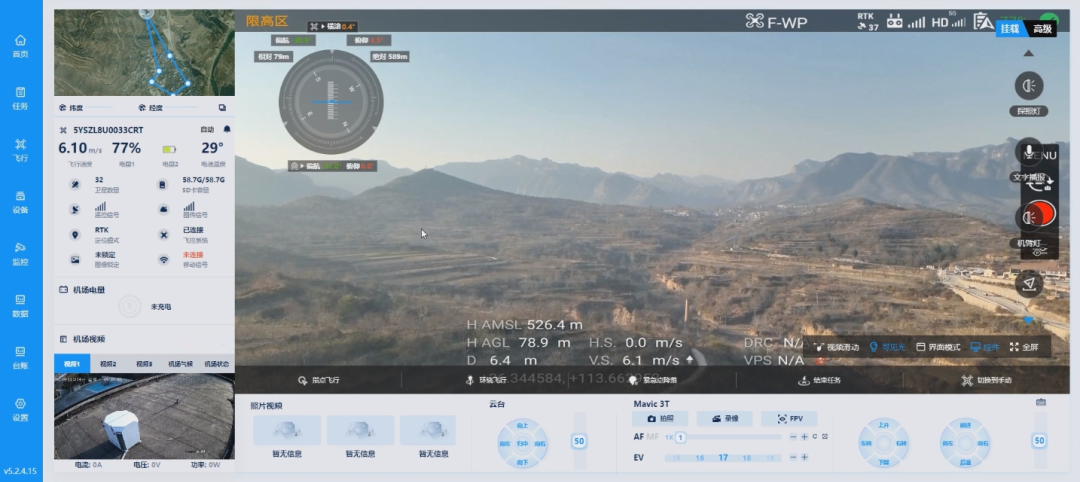Switch to the 视频2 video tab
The width and height of the screenshot is (1080, 482).
(x=108, y=364)
